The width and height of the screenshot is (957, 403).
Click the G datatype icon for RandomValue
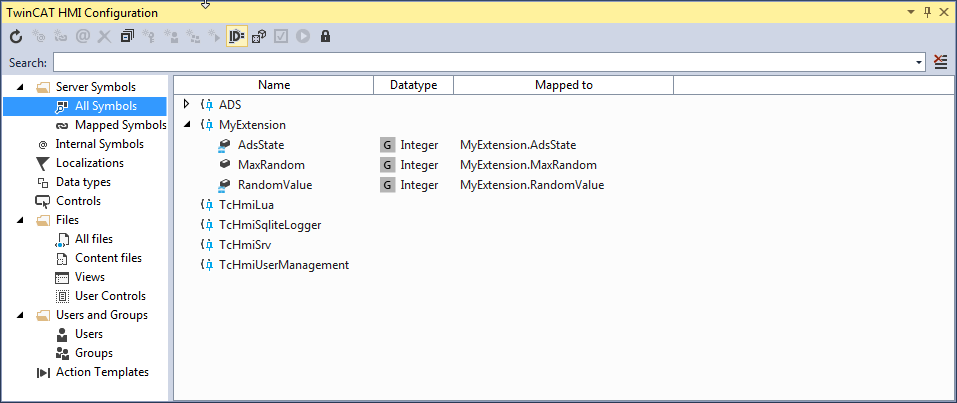pos(387,185)
